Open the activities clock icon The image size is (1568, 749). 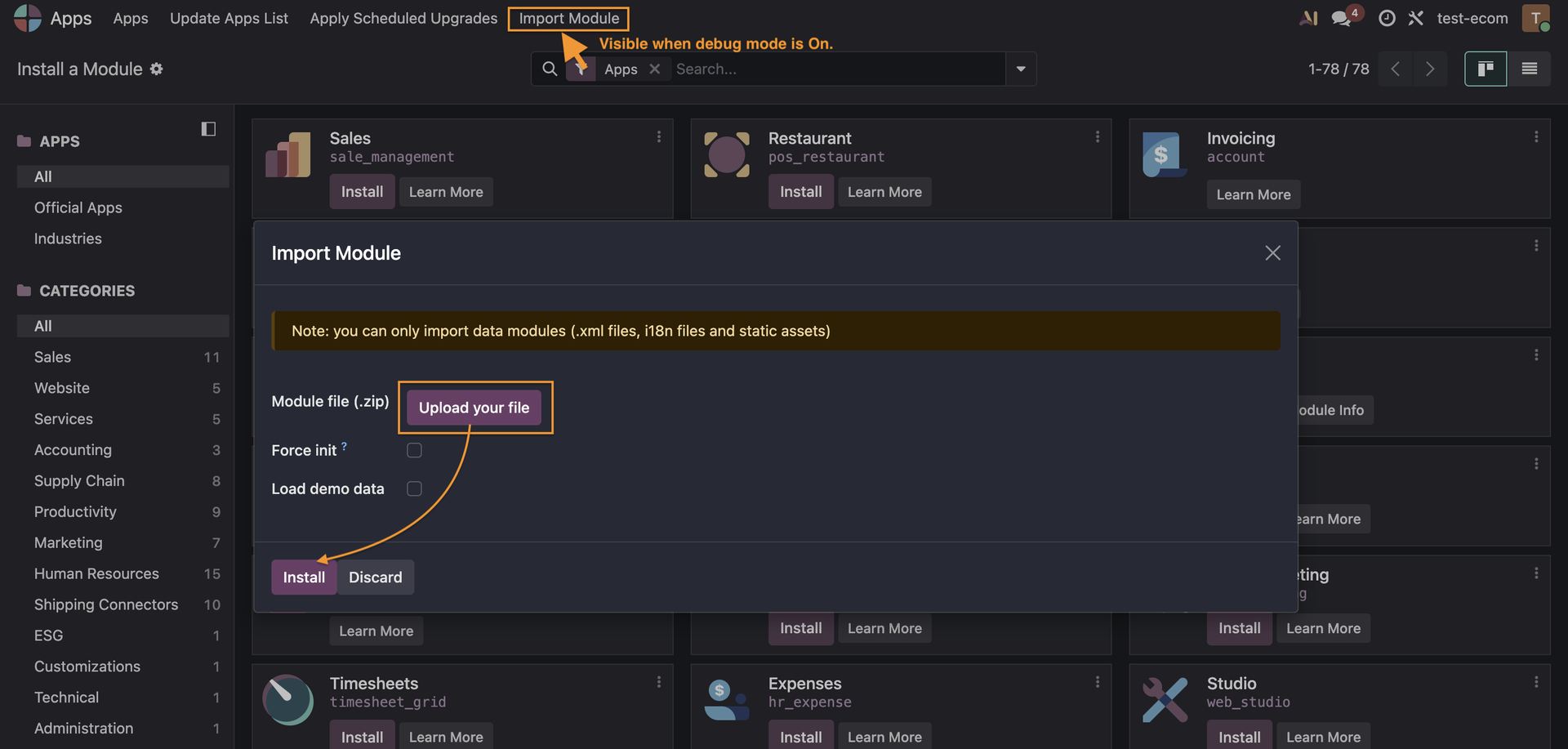1387,18
